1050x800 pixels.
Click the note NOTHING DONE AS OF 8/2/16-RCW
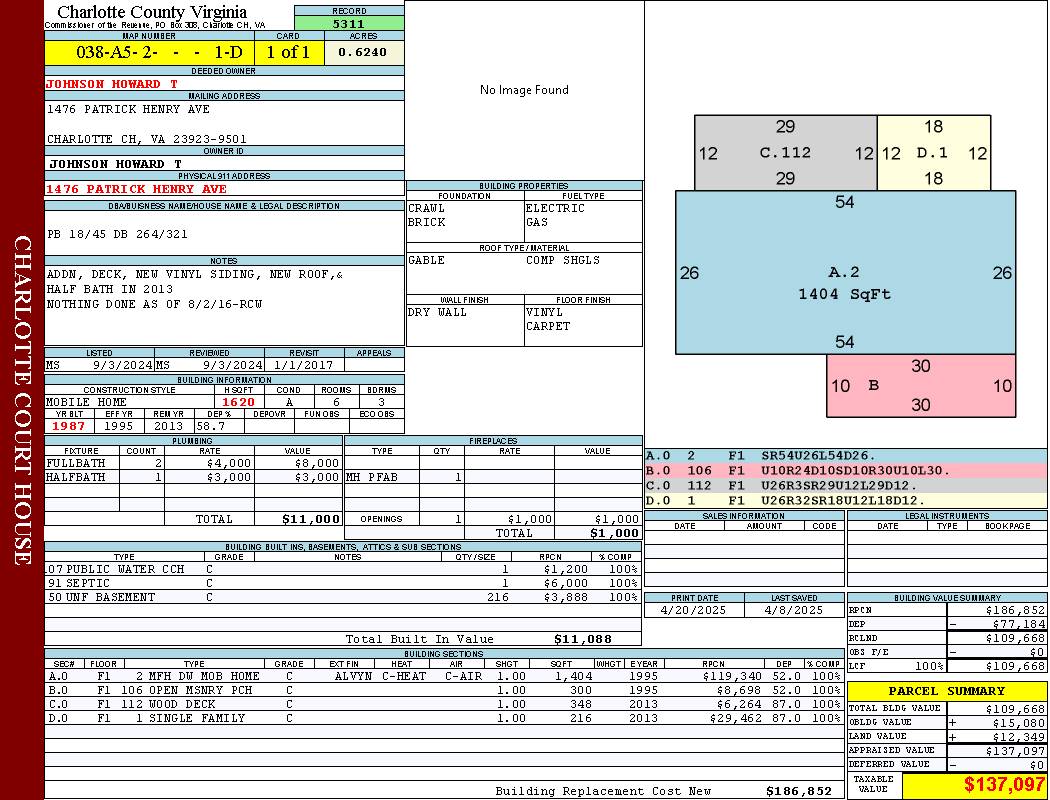coord(154,304)
